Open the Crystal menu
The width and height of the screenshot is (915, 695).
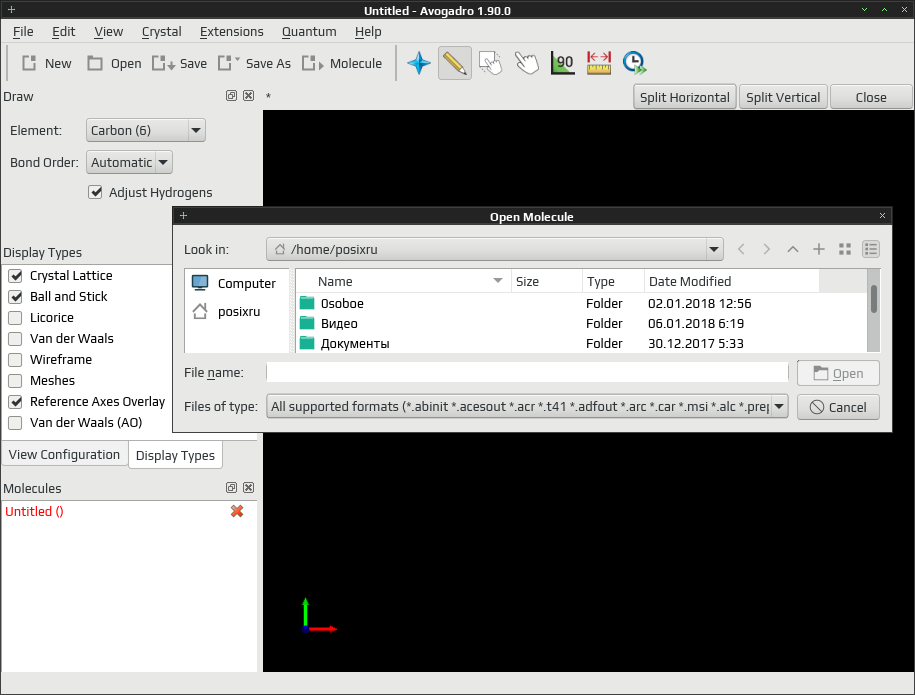tap(162, 32)
